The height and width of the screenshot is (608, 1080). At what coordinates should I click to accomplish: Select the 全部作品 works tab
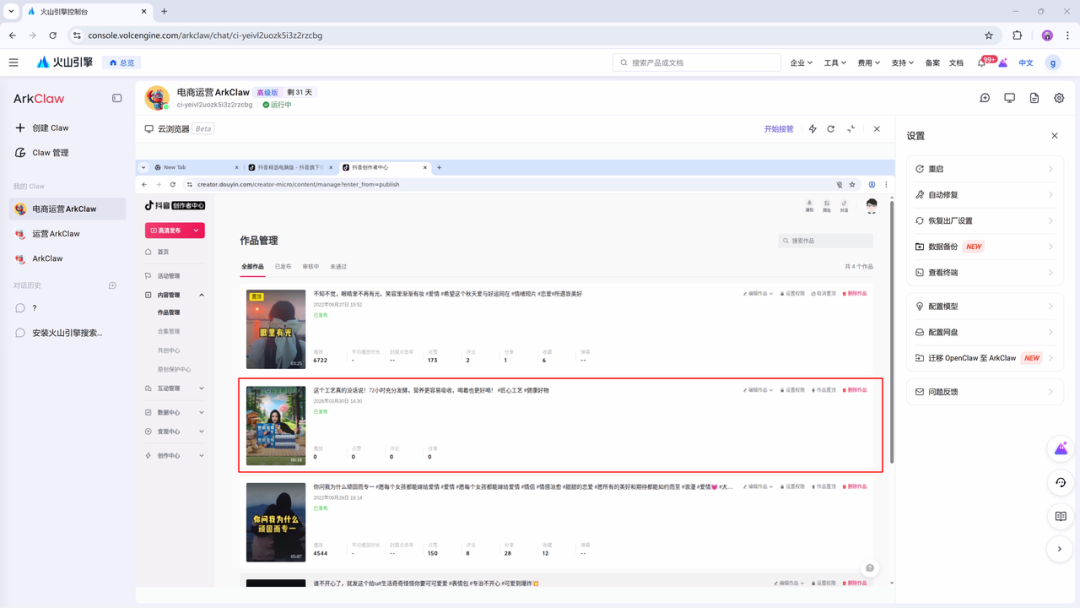tap(252, 266)
